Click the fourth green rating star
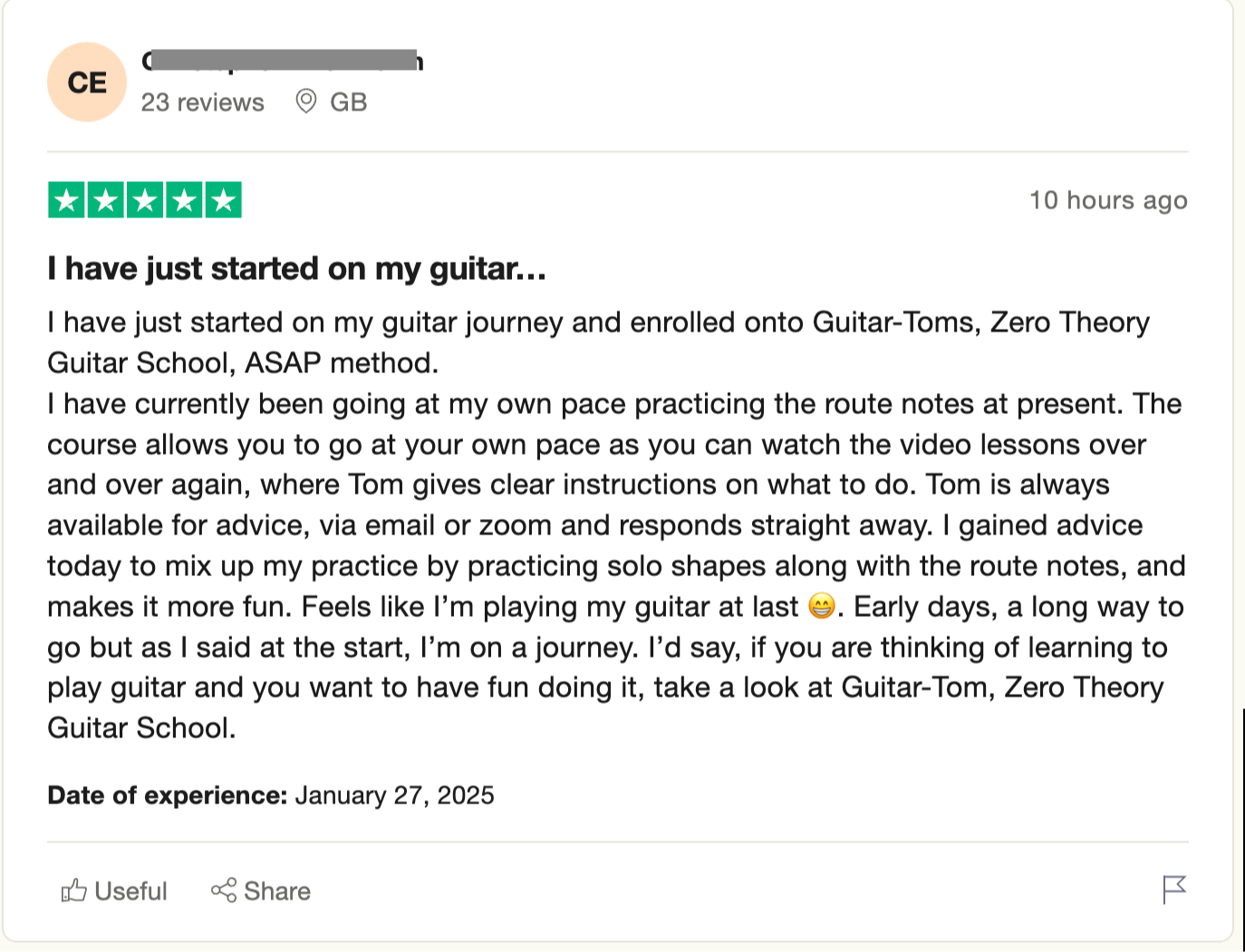This screenshot has height=952, width=1245. 185,200
